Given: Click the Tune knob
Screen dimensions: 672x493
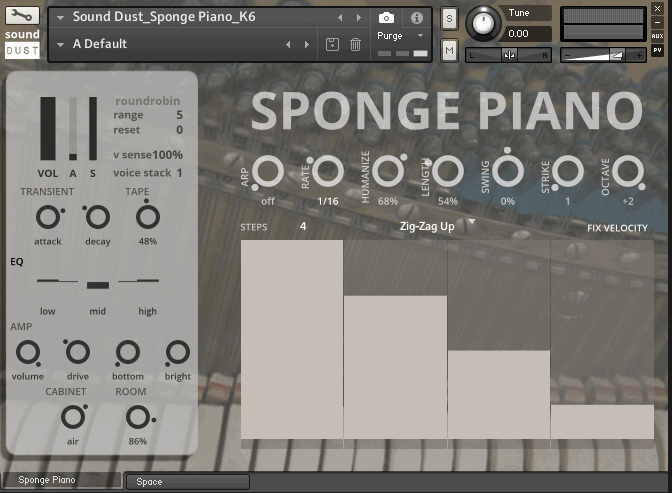Looking at the screenshot, I should [x=483, y=23].
